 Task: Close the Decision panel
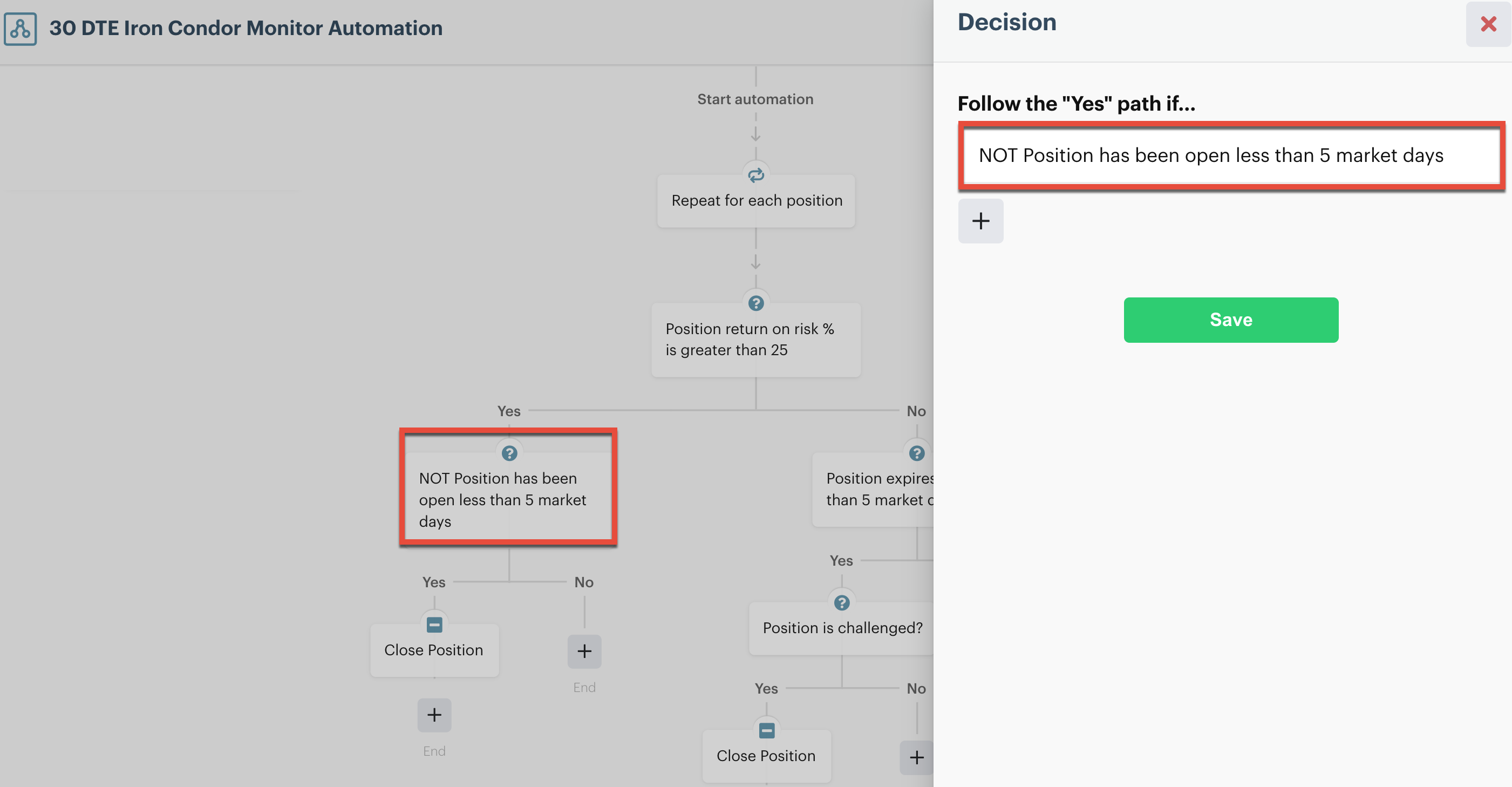pyautogui.click(x=1488, y=24)
